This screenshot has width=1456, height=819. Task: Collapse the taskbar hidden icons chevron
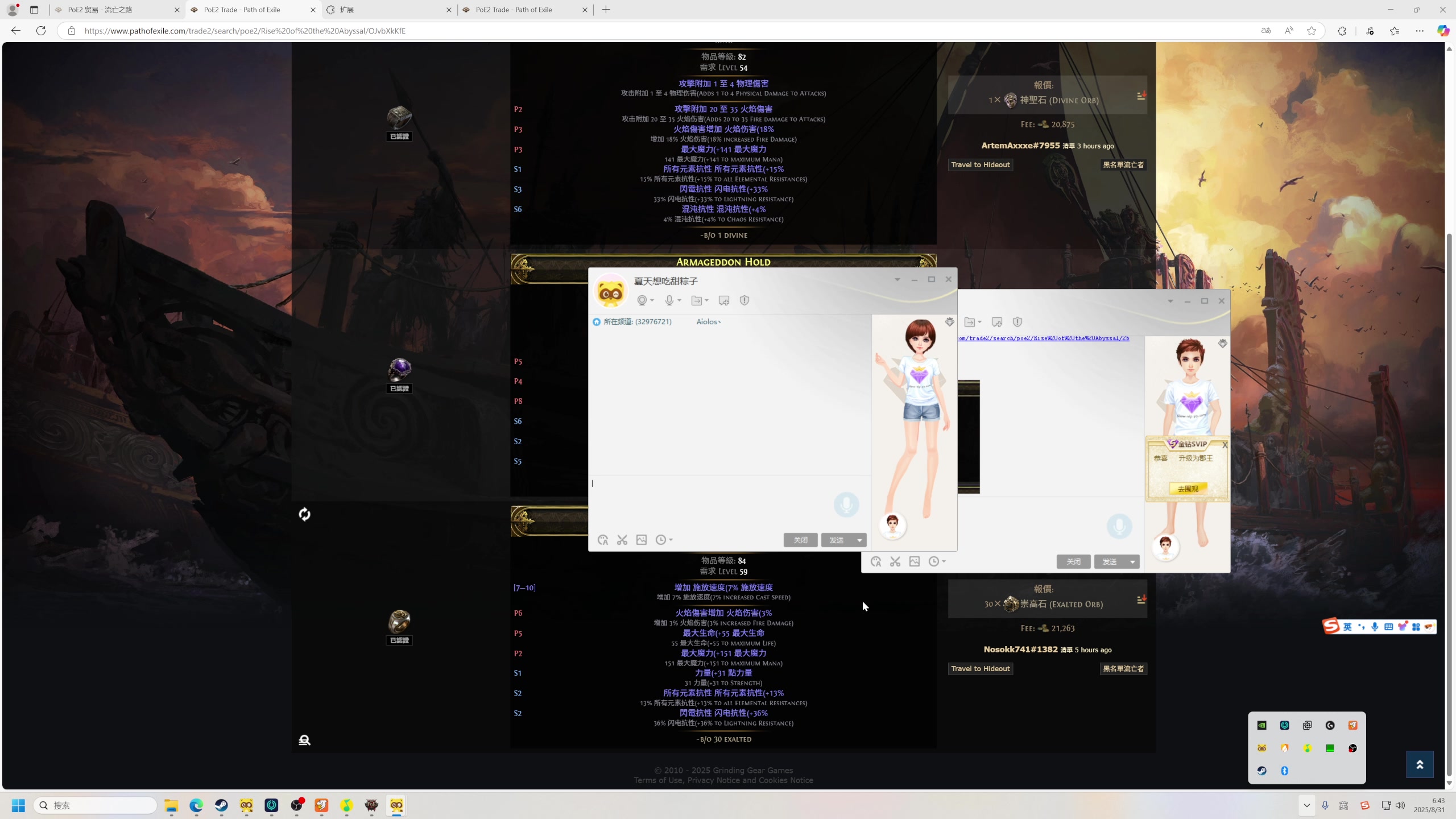(1306, 805)
